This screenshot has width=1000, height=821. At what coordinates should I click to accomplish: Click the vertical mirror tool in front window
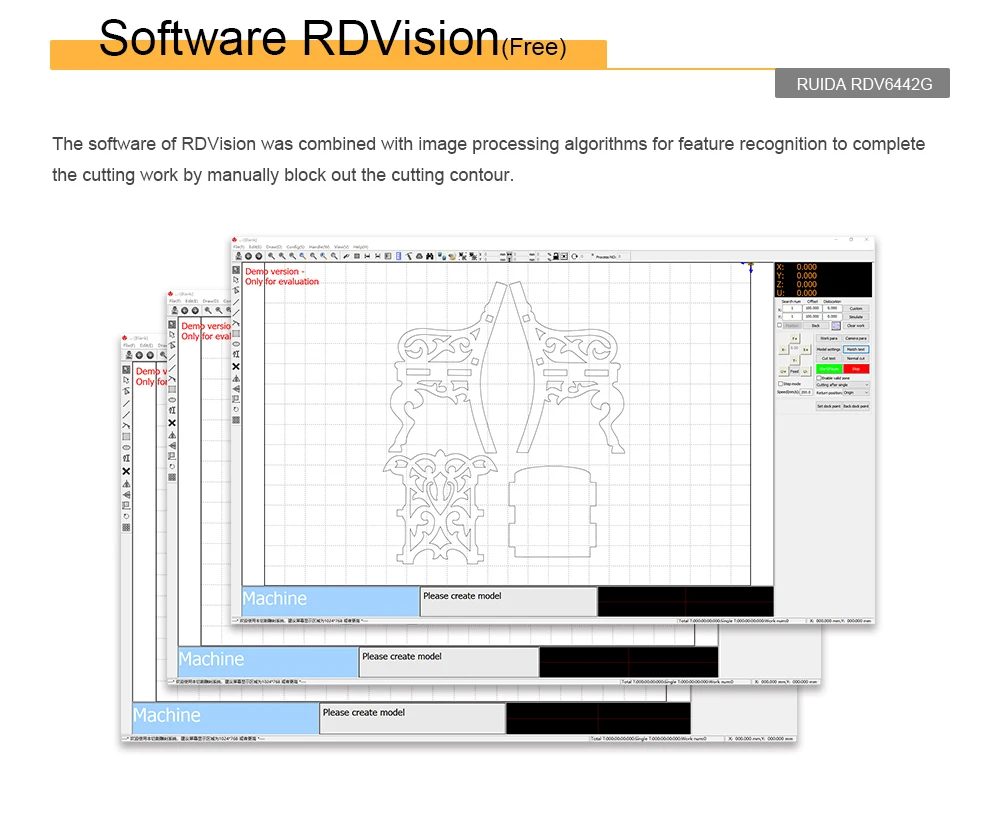[236, 389]
